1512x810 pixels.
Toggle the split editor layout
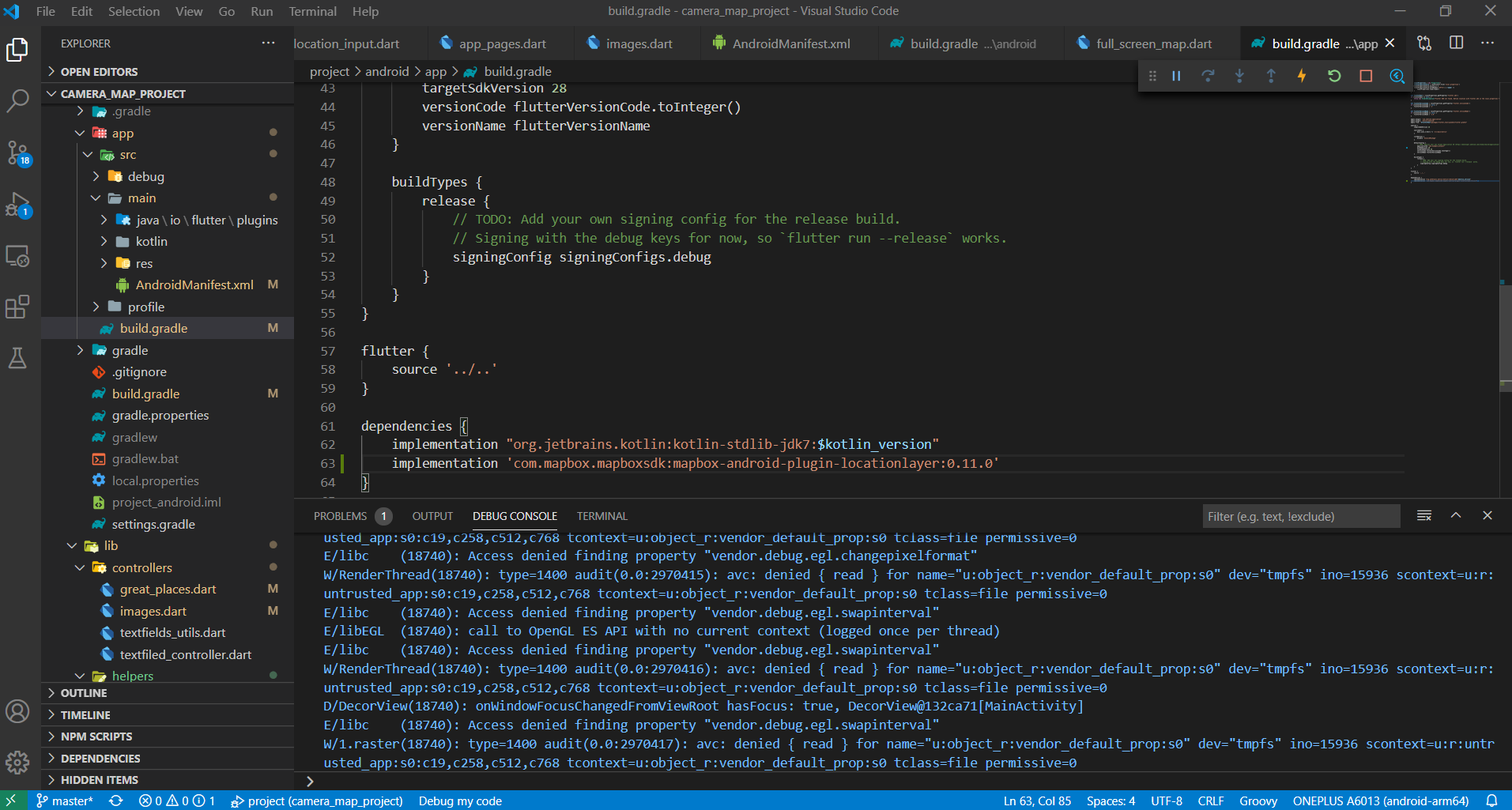[x=1457, y=43]
